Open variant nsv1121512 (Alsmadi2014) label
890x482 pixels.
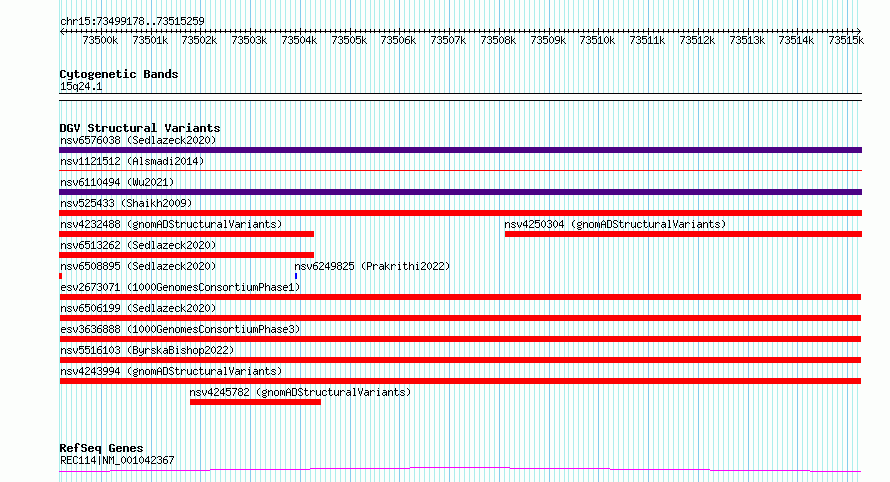[132, 161]
